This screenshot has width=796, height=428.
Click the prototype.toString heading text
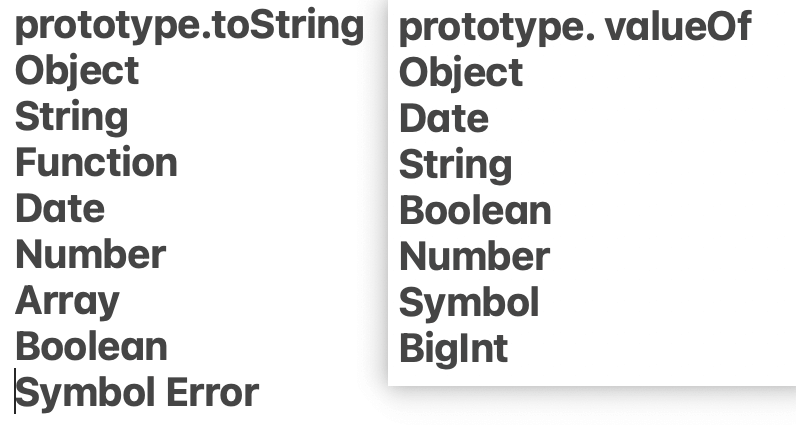189,26
